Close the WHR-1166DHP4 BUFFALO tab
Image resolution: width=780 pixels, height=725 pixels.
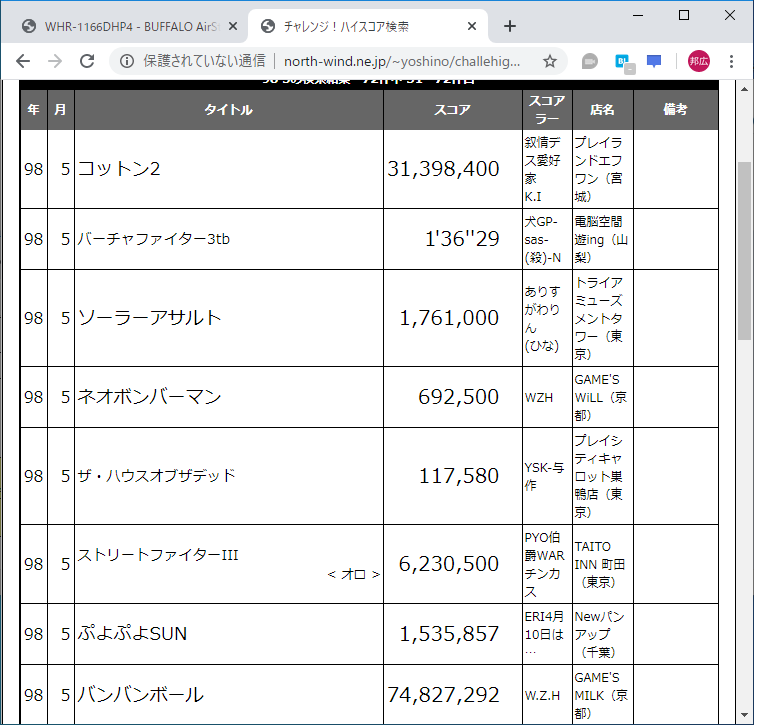click(233, 26)
